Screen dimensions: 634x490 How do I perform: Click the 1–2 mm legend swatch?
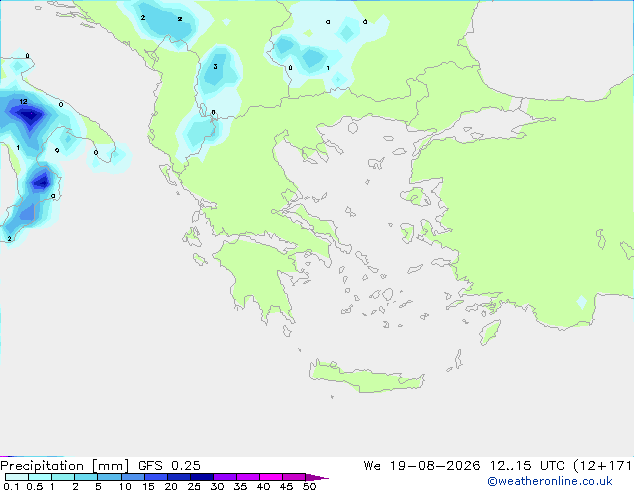[63, 477]
